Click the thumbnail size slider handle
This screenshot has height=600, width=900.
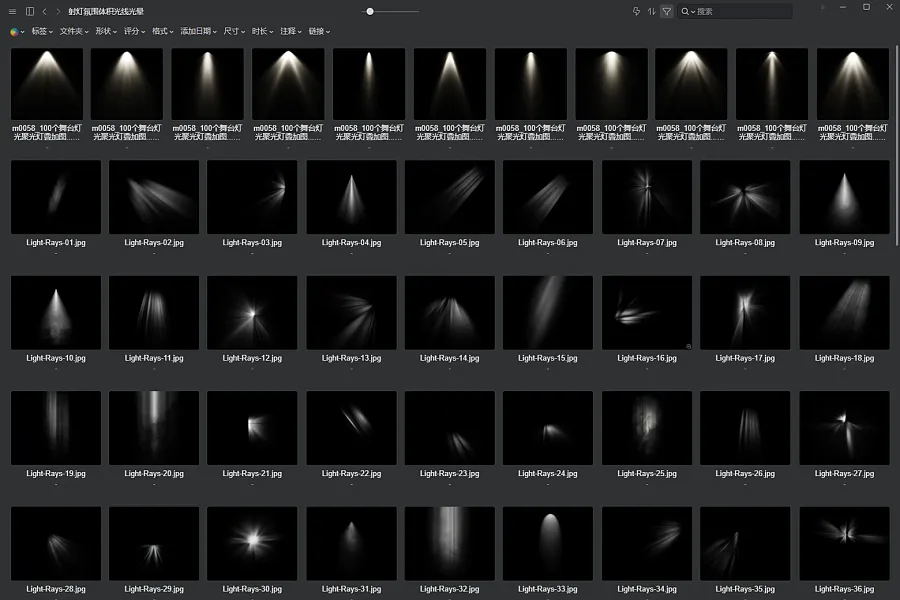click(370, 11)
